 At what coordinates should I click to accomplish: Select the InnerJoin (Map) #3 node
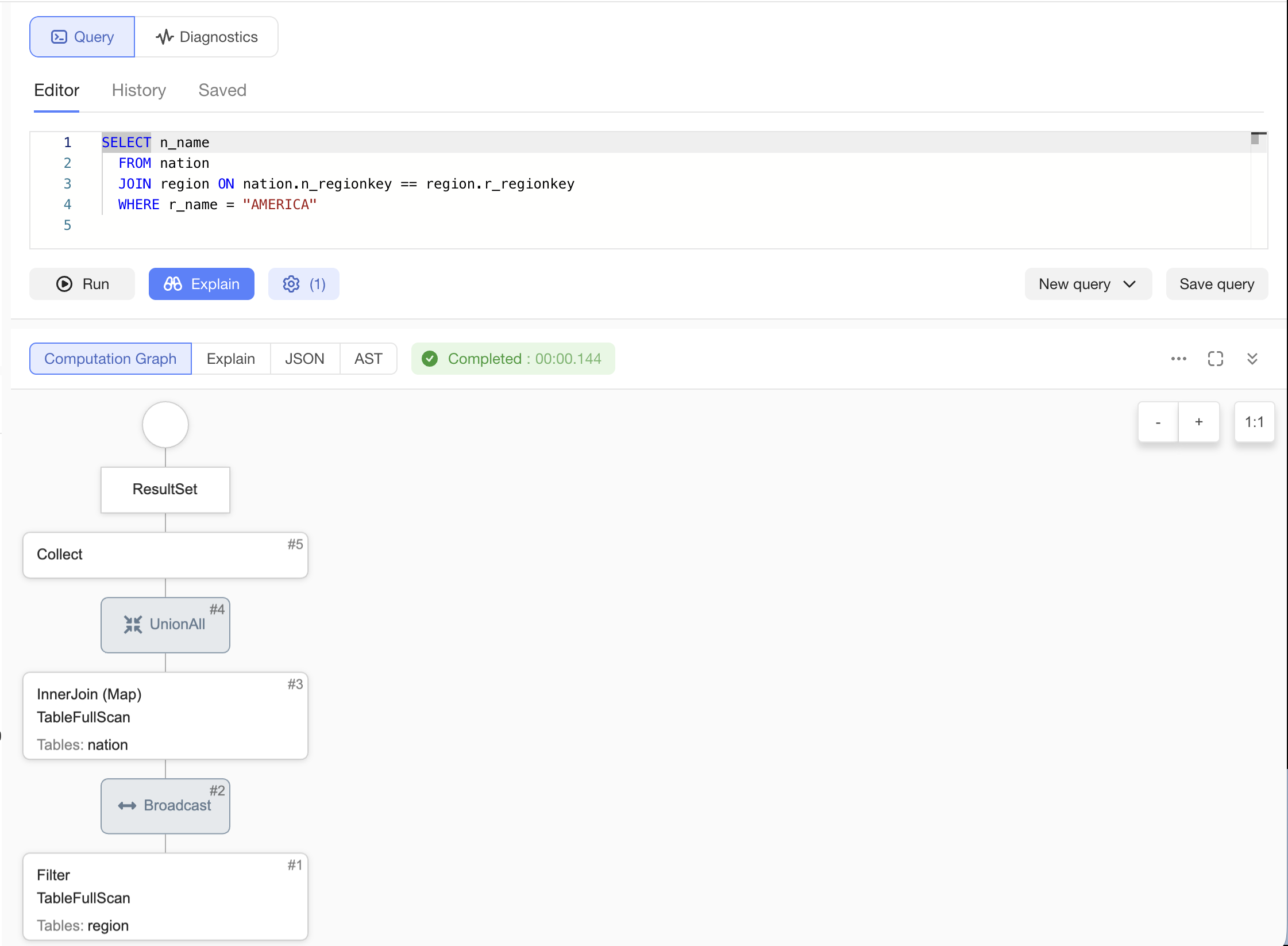click(x=165, y=716)
